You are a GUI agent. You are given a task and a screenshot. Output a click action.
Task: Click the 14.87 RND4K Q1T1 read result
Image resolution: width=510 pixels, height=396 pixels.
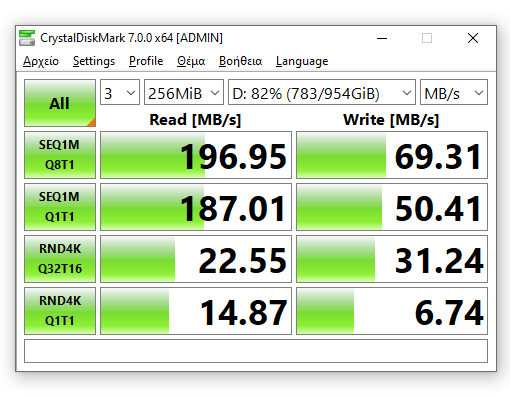[x=196, y=311]
